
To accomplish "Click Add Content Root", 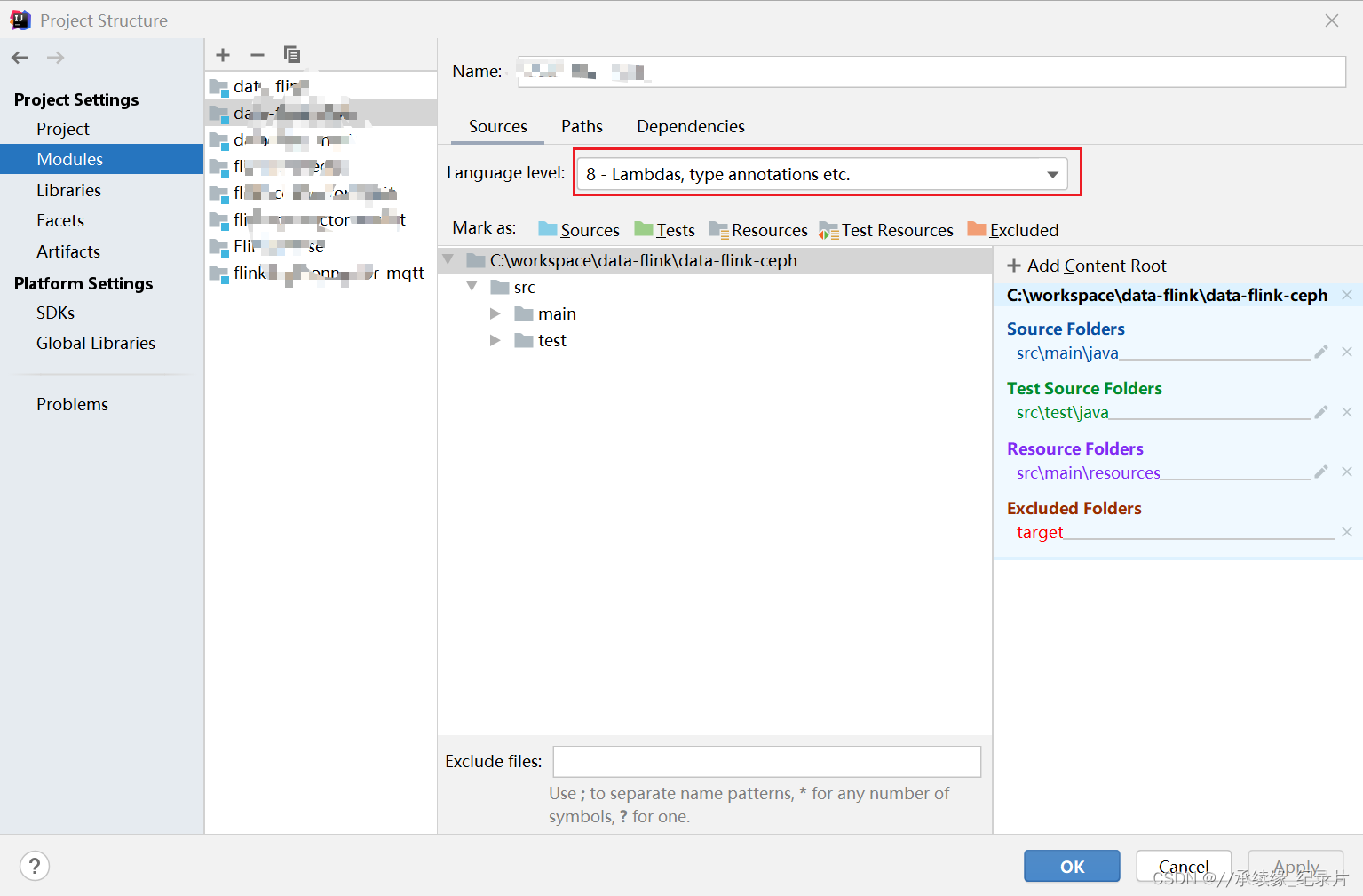I will click(x=1087, y=266).
